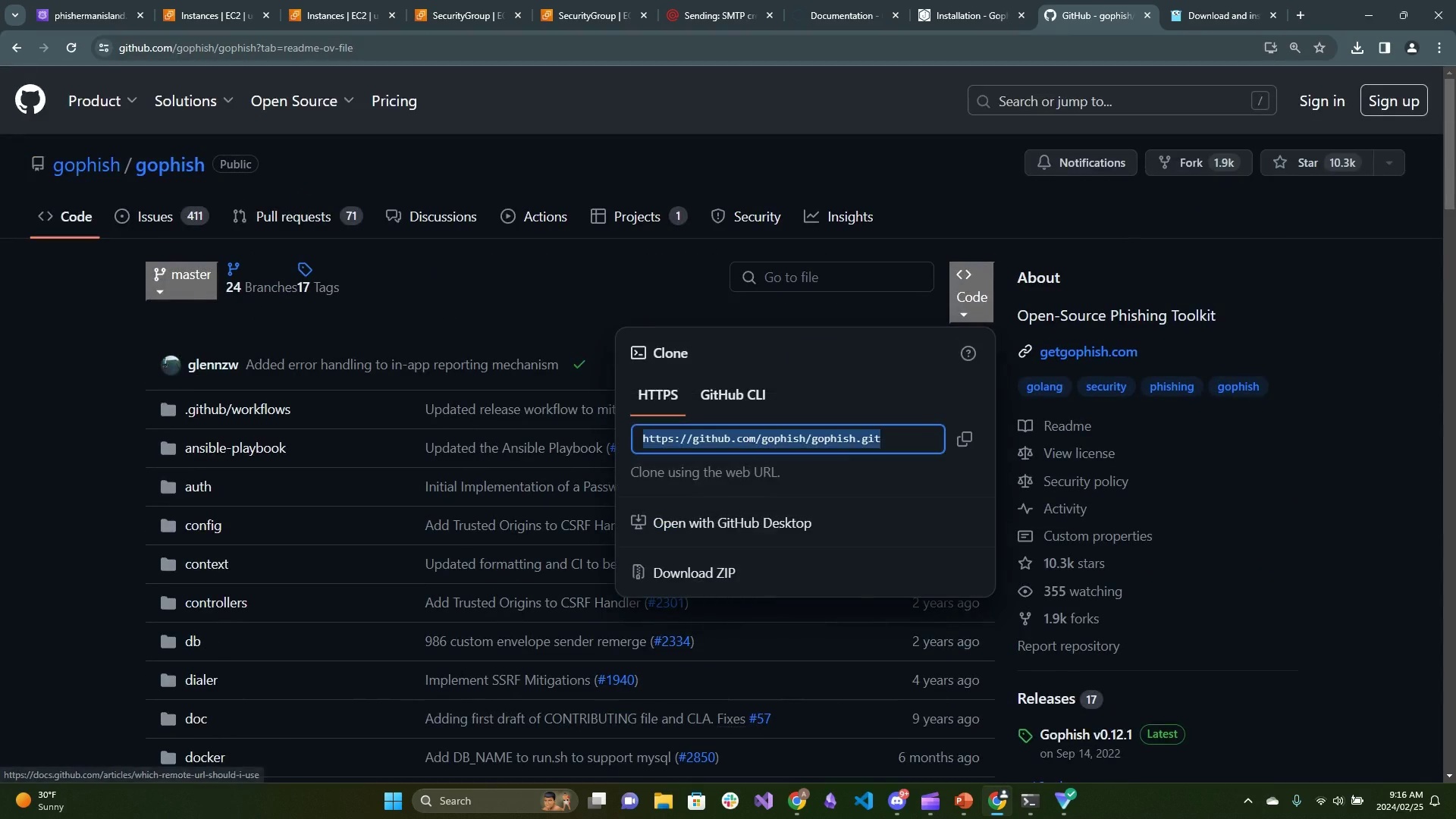
Task: Open PowerPoint from the taskbar
Action: (964, 801)
